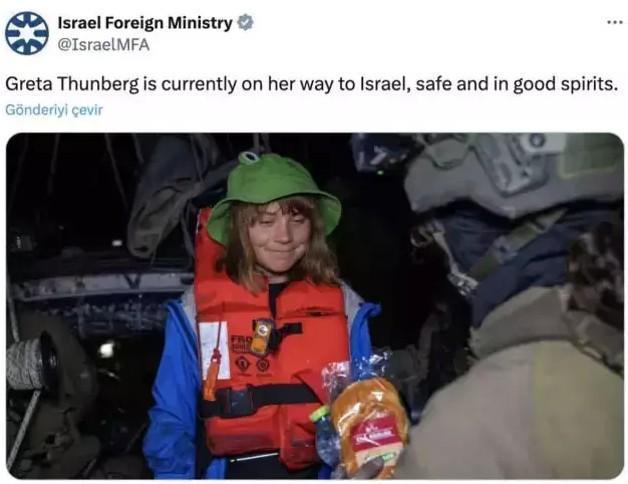Select the tweet text about Greta Thunberg
Screen dimensions: 628x484
pos(312,84)
